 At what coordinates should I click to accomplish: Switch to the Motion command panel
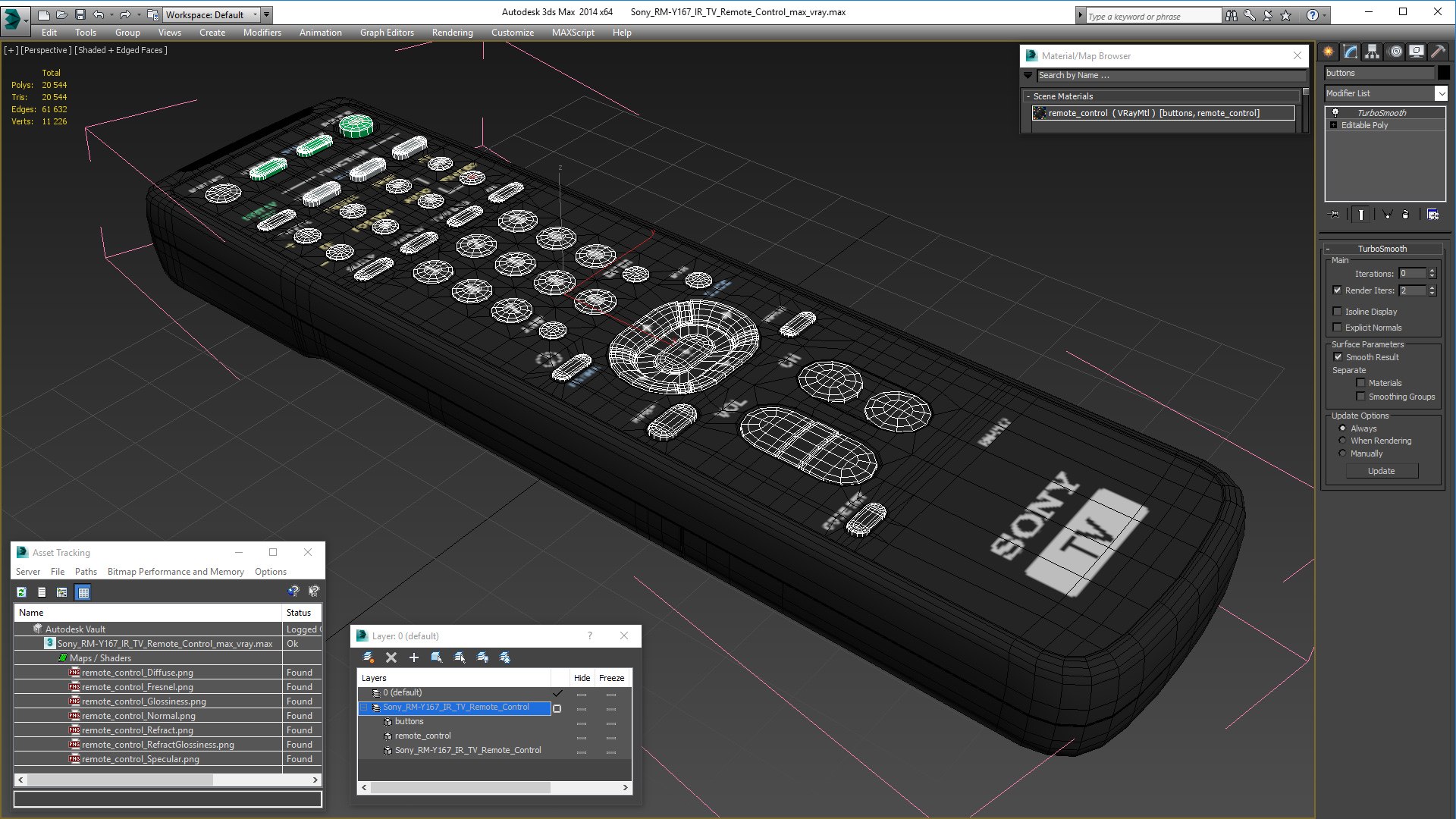click(1395, 52)
